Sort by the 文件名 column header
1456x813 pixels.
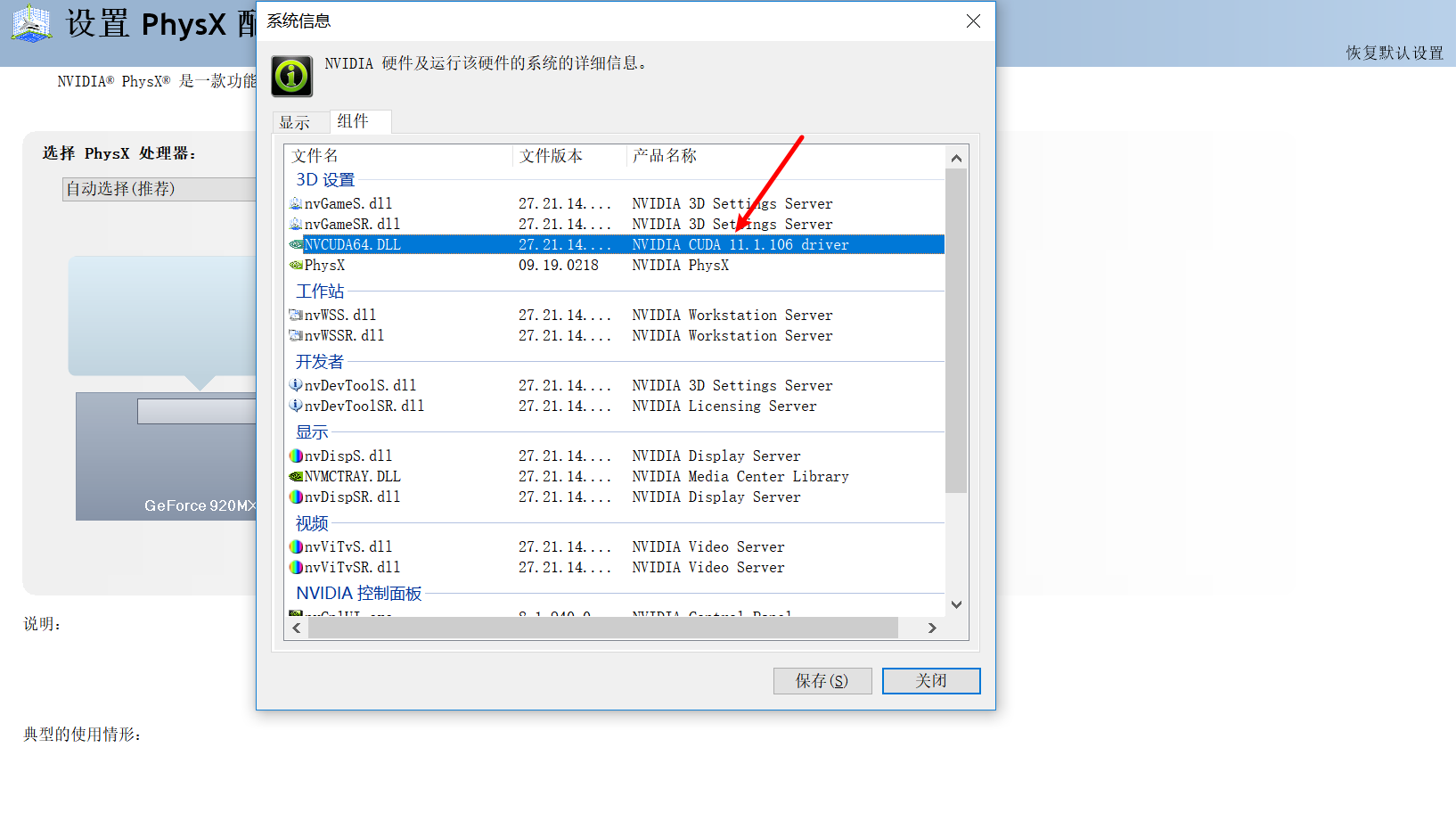398,156
